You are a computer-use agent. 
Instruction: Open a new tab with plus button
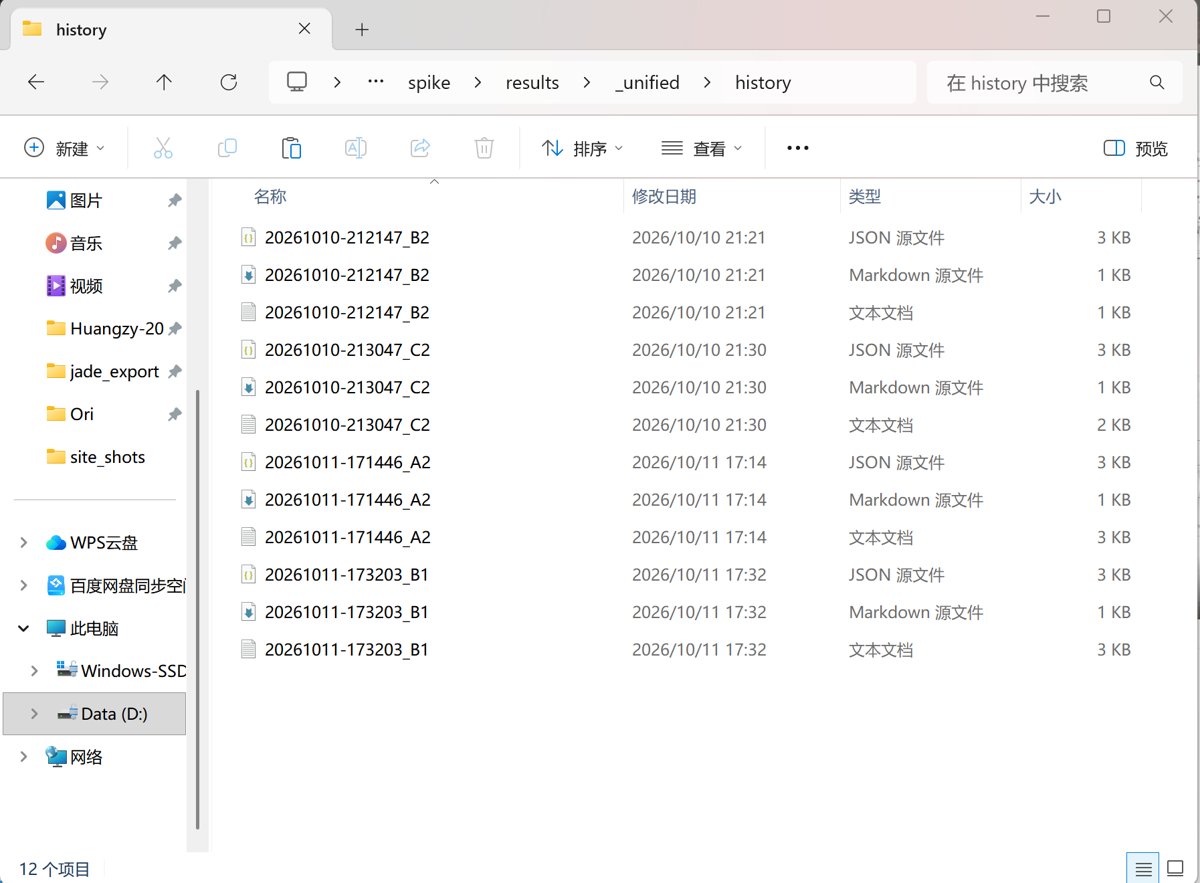[362, 30]
